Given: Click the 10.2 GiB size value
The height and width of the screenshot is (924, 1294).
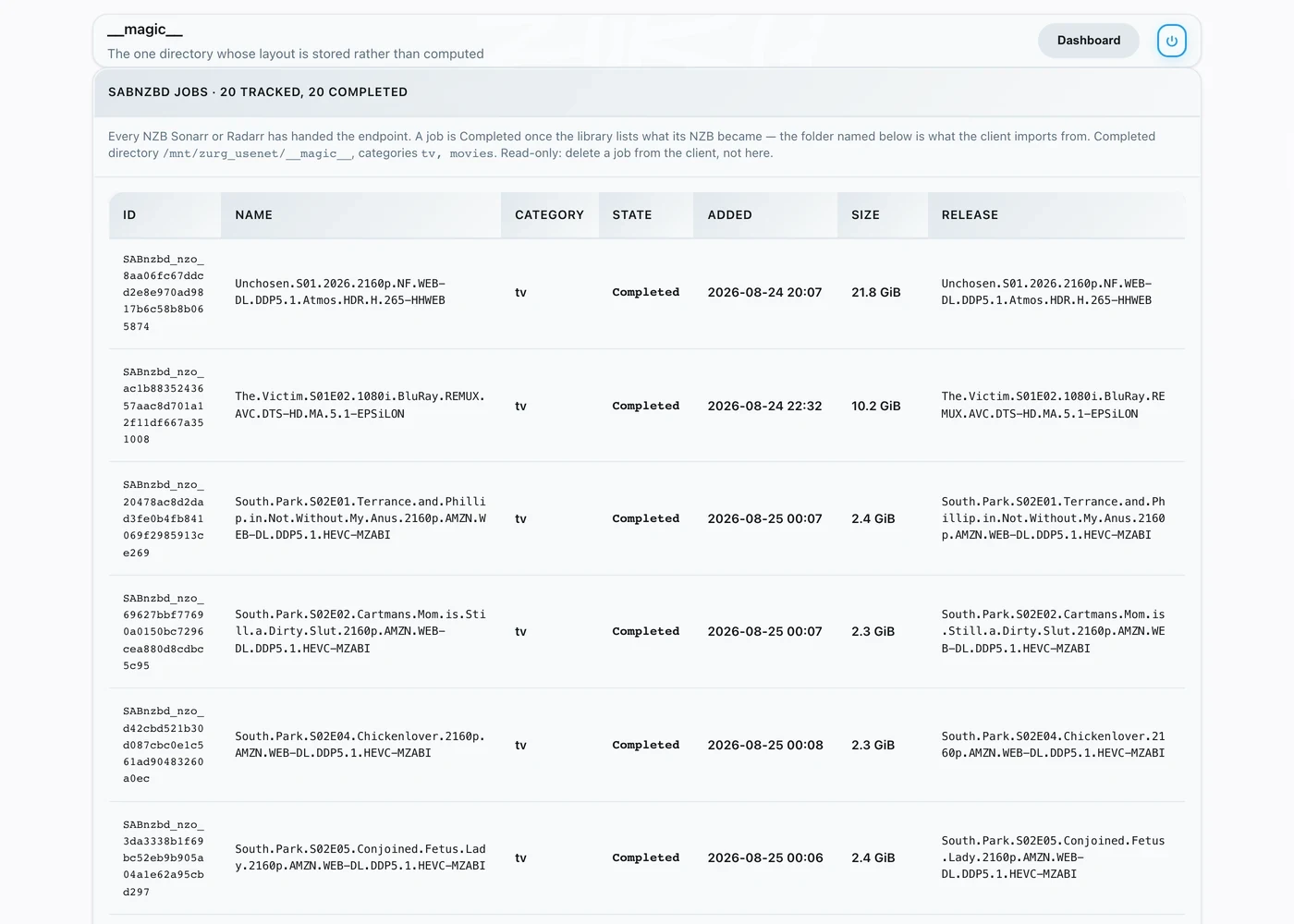Looking at the screenshot, I should click(876, 406).
